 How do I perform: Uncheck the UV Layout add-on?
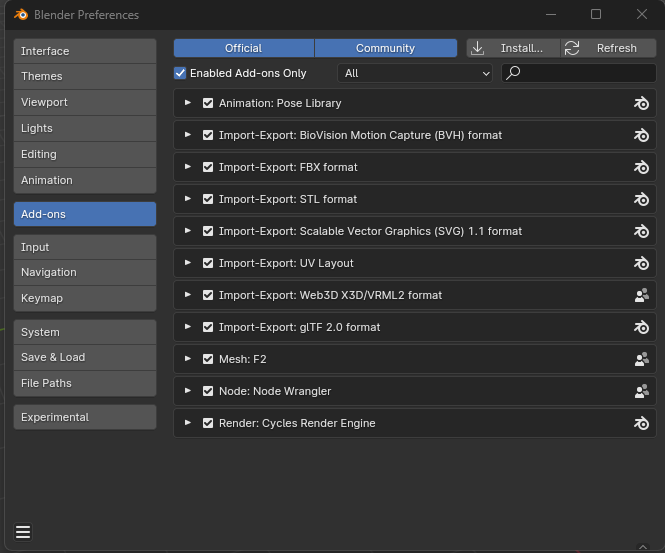coord(208,263)
